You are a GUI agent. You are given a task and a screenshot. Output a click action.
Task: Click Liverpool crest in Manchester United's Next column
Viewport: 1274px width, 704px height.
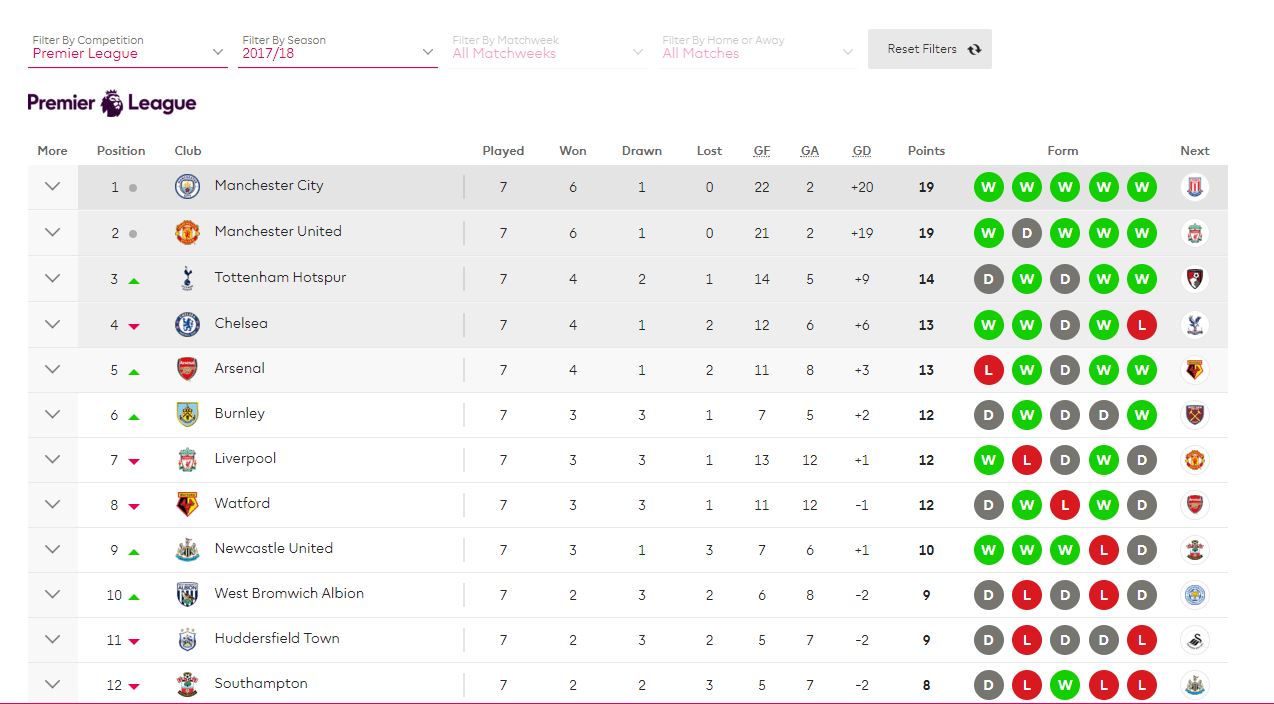[x=1195, y=233]
